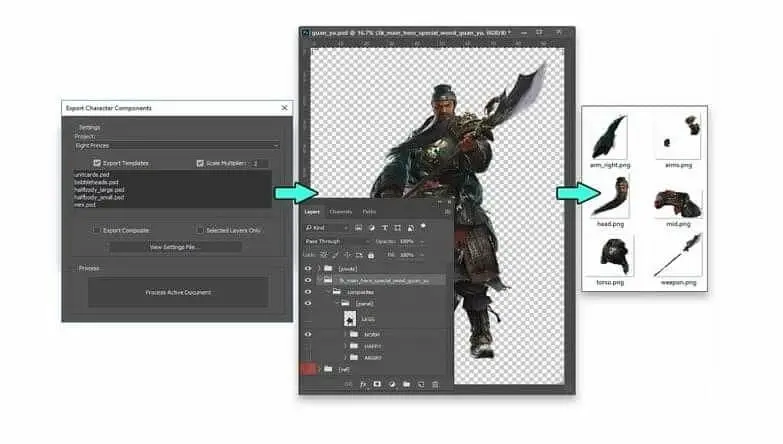Viewport: 783px width, 444px height.
Task: Toggle Export Templates checkbox
Action: pos(97,163)
